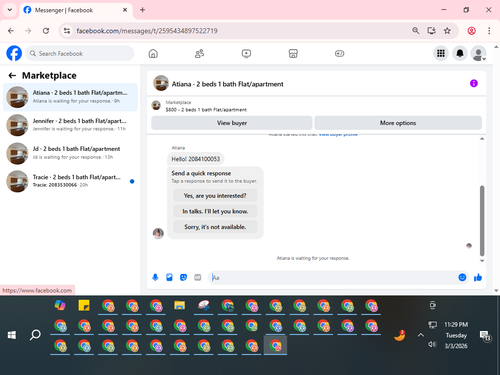Screen dimensions: 500x375
Task: Open the tab search dropdown arrow
Action: pyautogui.click(x=10, y=10)
